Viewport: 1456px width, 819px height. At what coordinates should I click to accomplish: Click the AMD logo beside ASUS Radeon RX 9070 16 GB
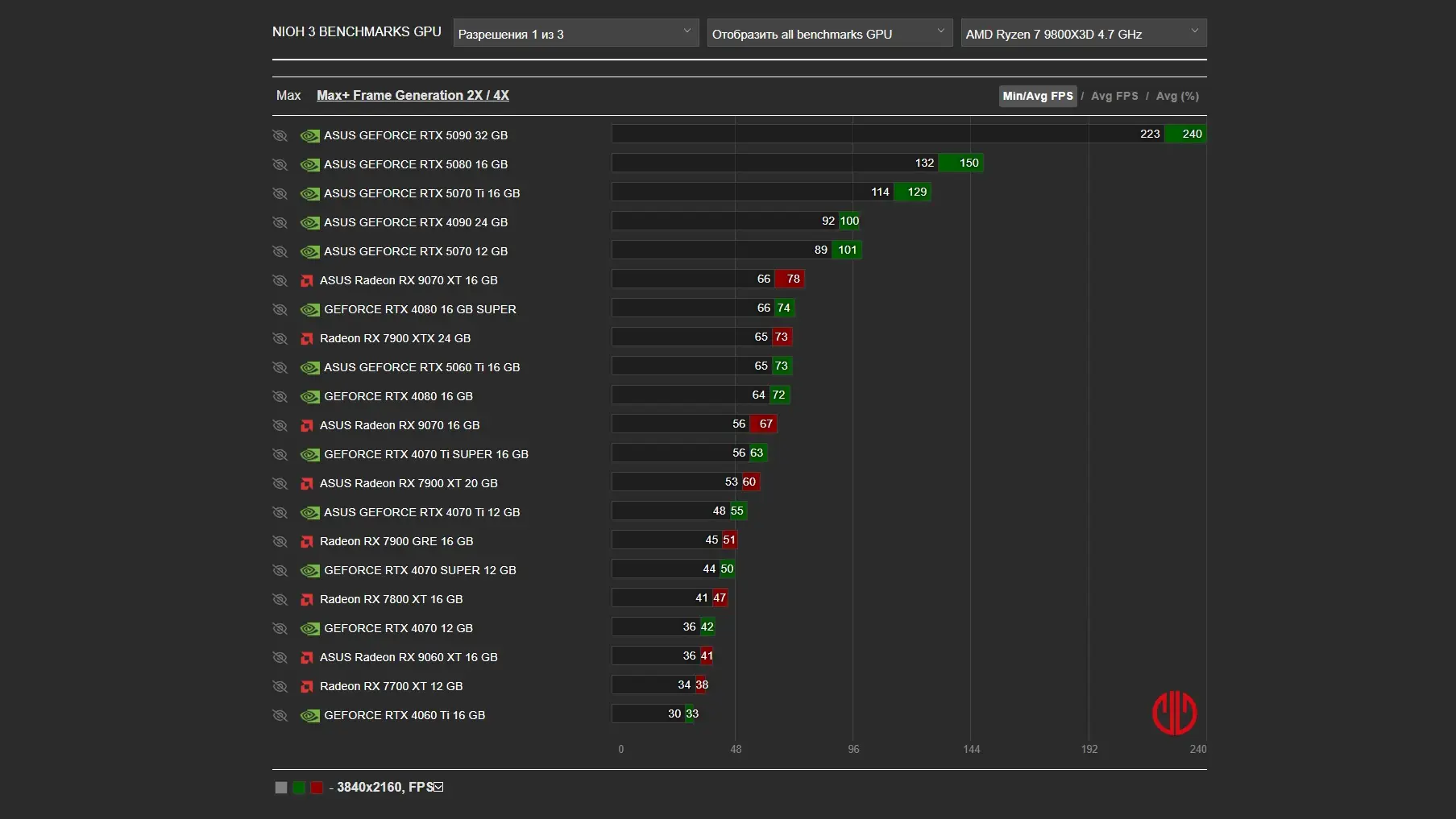307,426
